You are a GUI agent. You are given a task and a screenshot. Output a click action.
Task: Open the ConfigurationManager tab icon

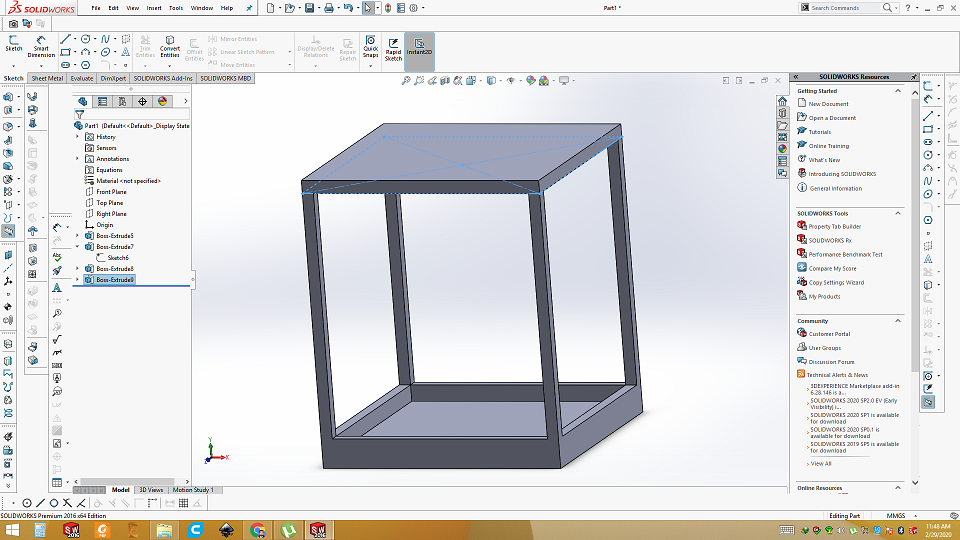coord(122,102)
